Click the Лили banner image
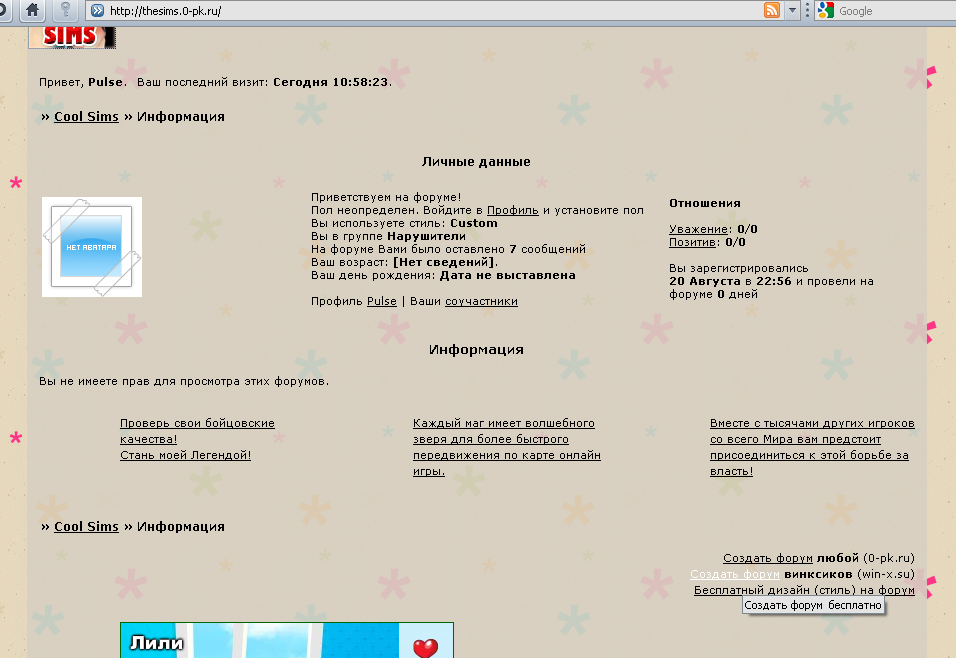The width and height of the screenshot is (956, 658). point(287,640)
